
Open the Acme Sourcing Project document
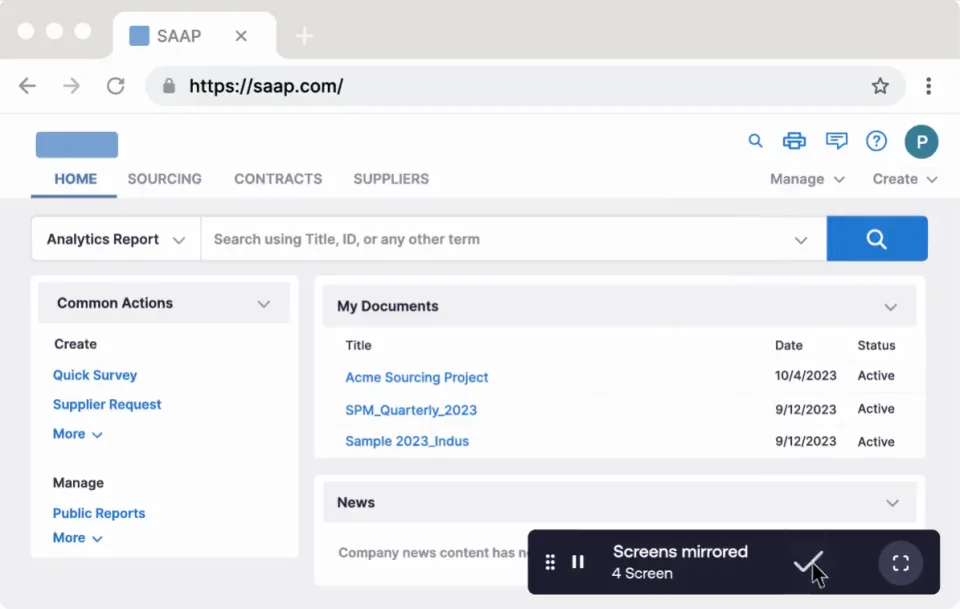coord(417,377)
